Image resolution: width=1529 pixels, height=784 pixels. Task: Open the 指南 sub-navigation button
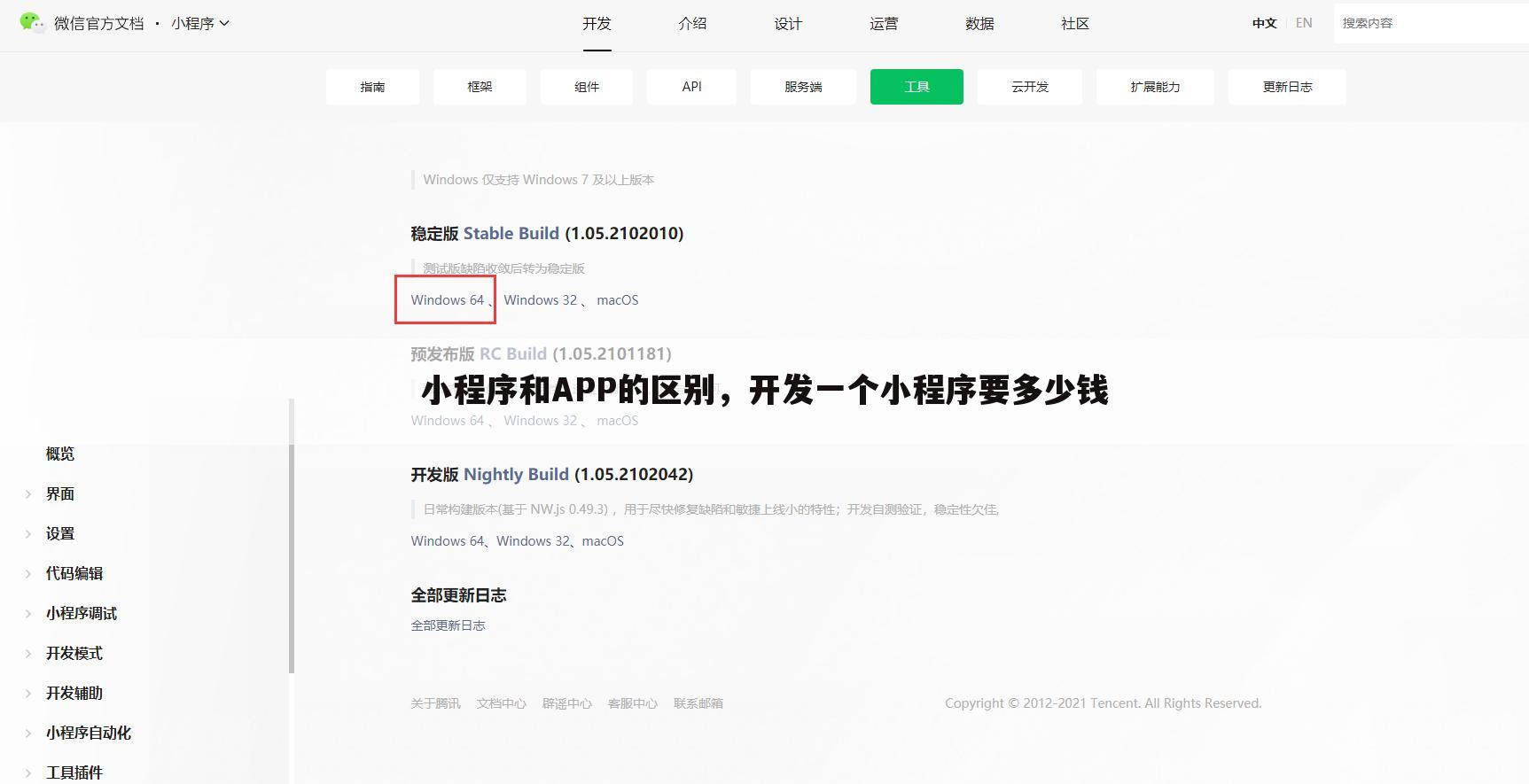pyautogui.click(x=372, y=87)
